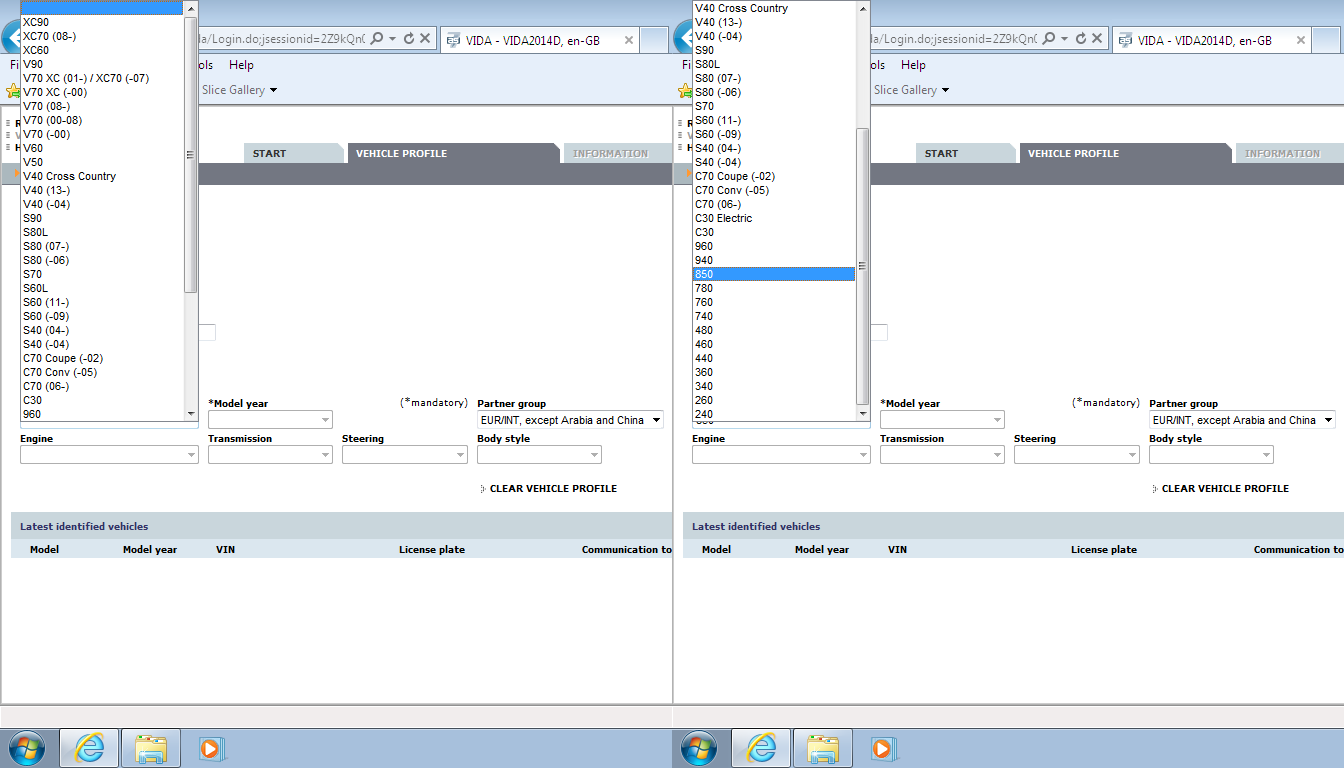Click search magnifier in right browser address bar

(1049, 38)
